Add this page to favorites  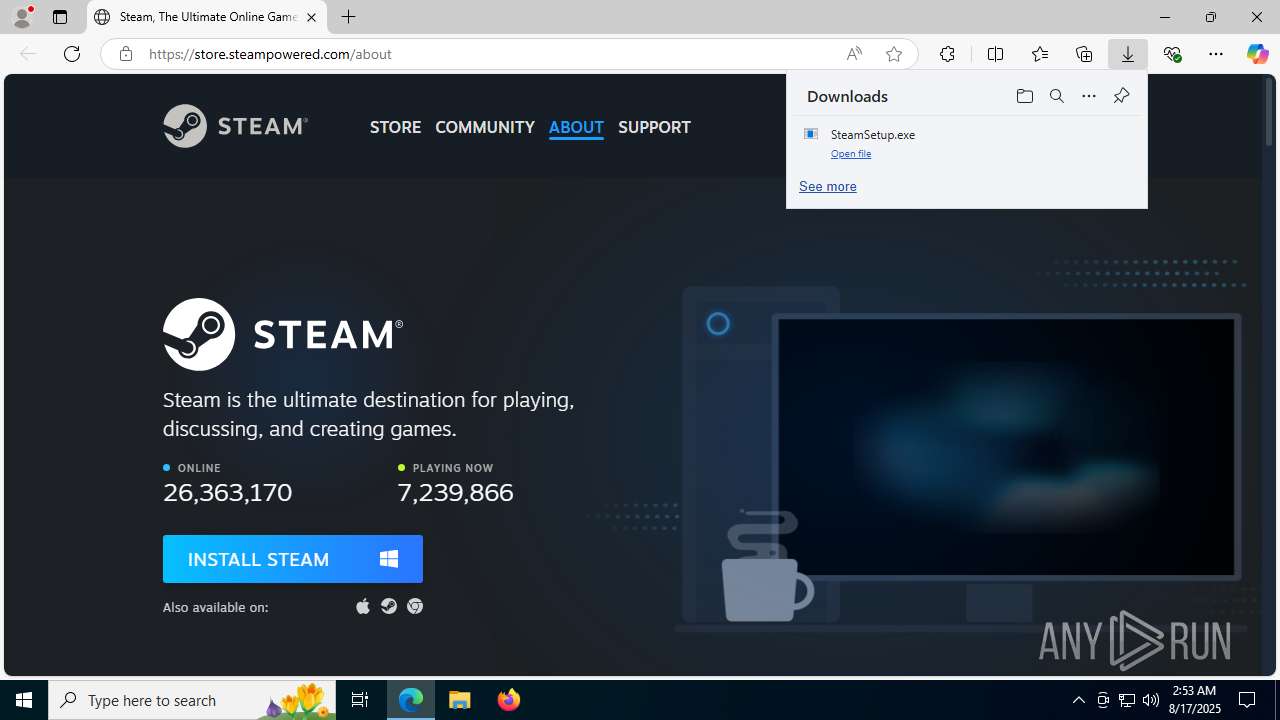click(x=894, y=54)
